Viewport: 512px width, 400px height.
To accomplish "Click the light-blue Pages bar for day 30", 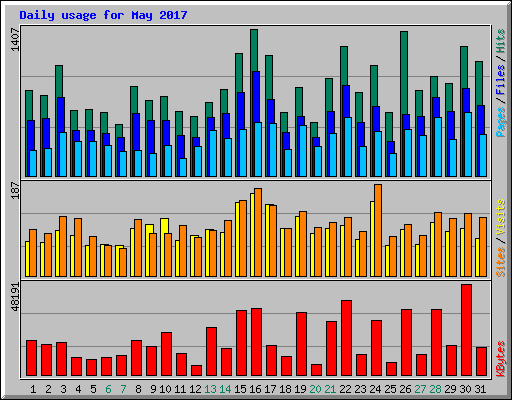I will tap(468, 144).
